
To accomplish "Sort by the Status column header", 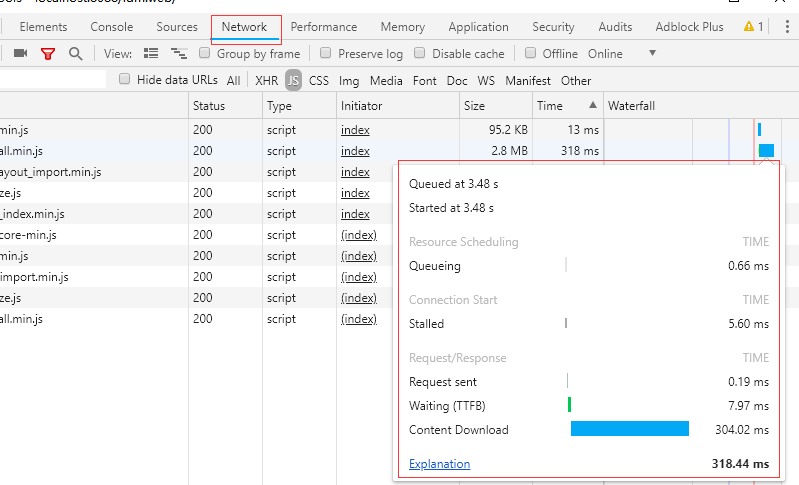I will (x=225, y=105).
